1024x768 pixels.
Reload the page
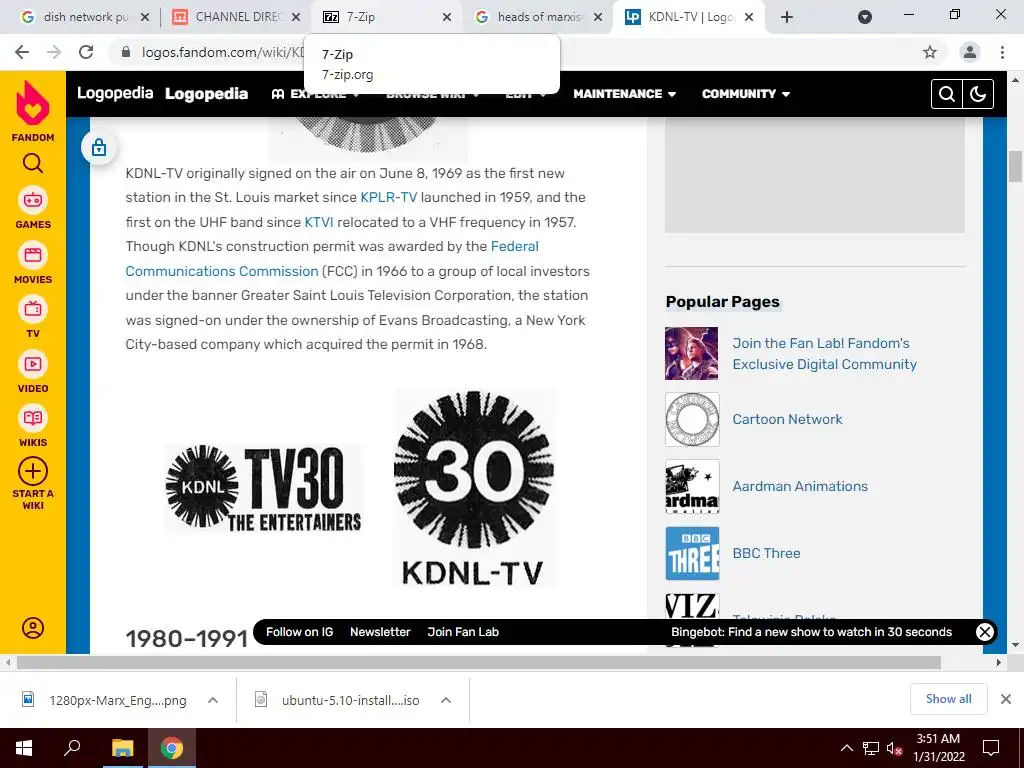click(86, 52)
